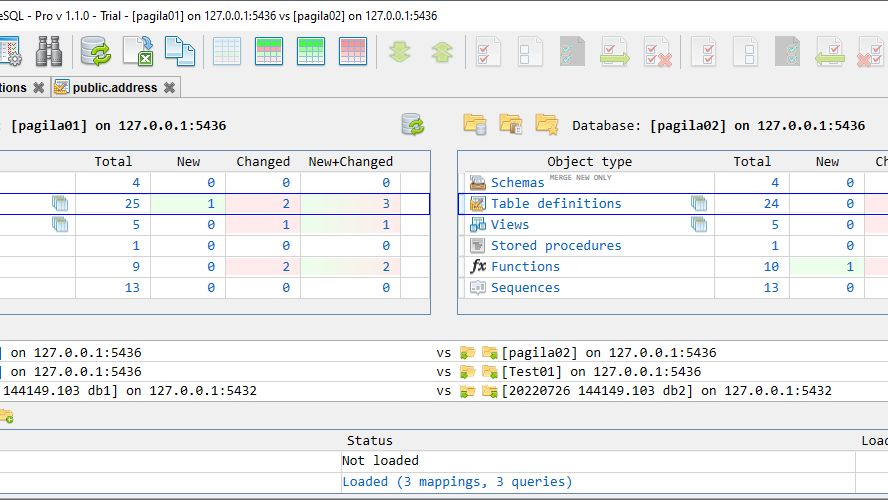The width and height of the screenshot is (888, 500).
Task: Click the 'Changed' column header in left panel
Action: (x=263, y=162)
